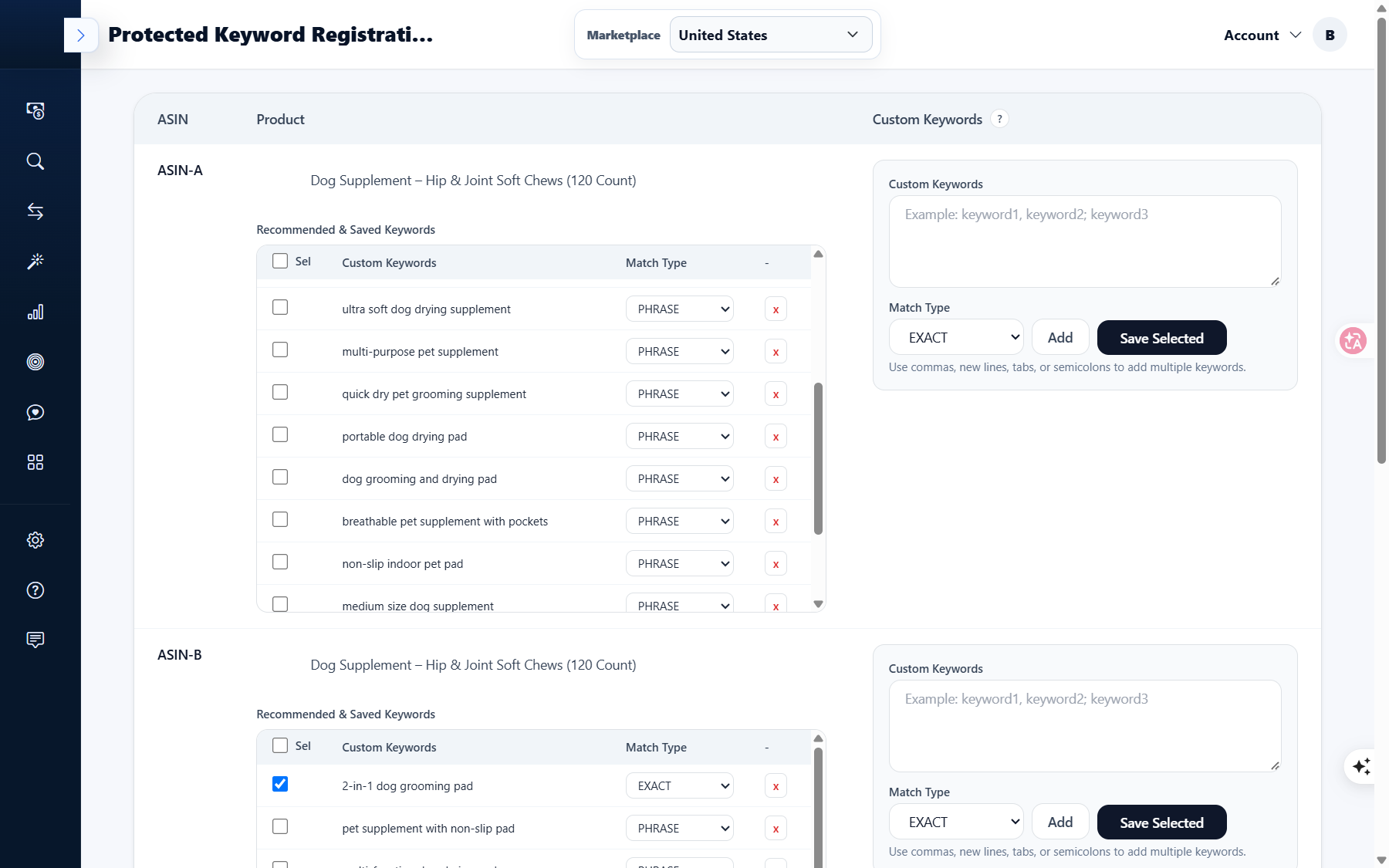Image resolution: width=1389 pixels, height=868 pixels.
Task: Open the feedback message sidebar icon
Action: point(35,640)
